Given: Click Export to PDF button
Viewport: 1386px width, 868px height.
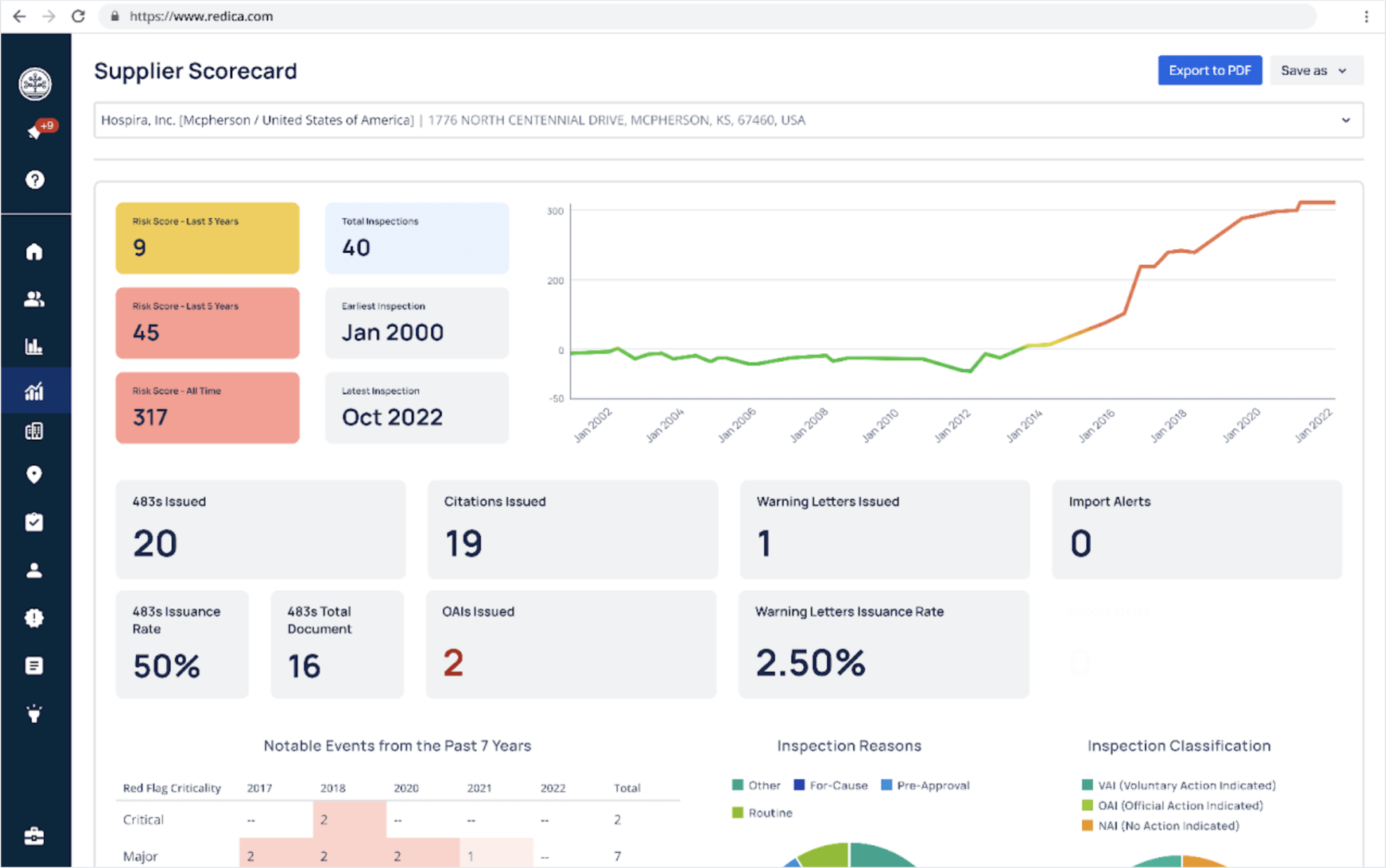Looking at the screenshot, I should (1209, 70).
